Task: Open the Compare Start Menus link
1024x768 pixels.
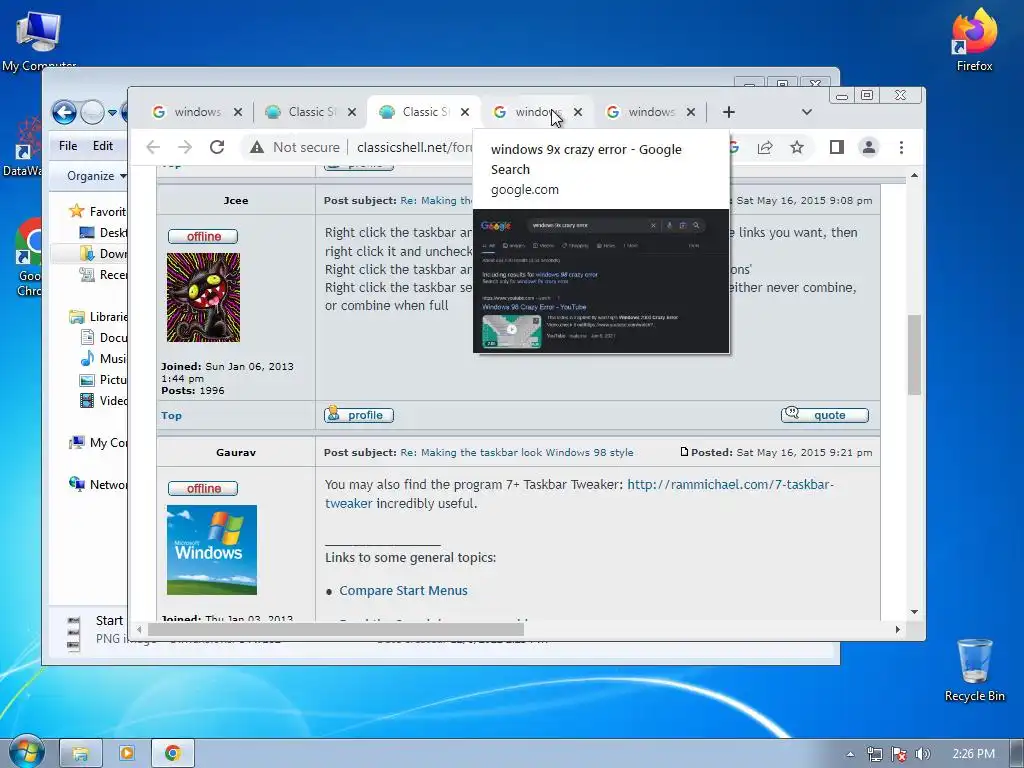Action: click(x=404, y=590)
